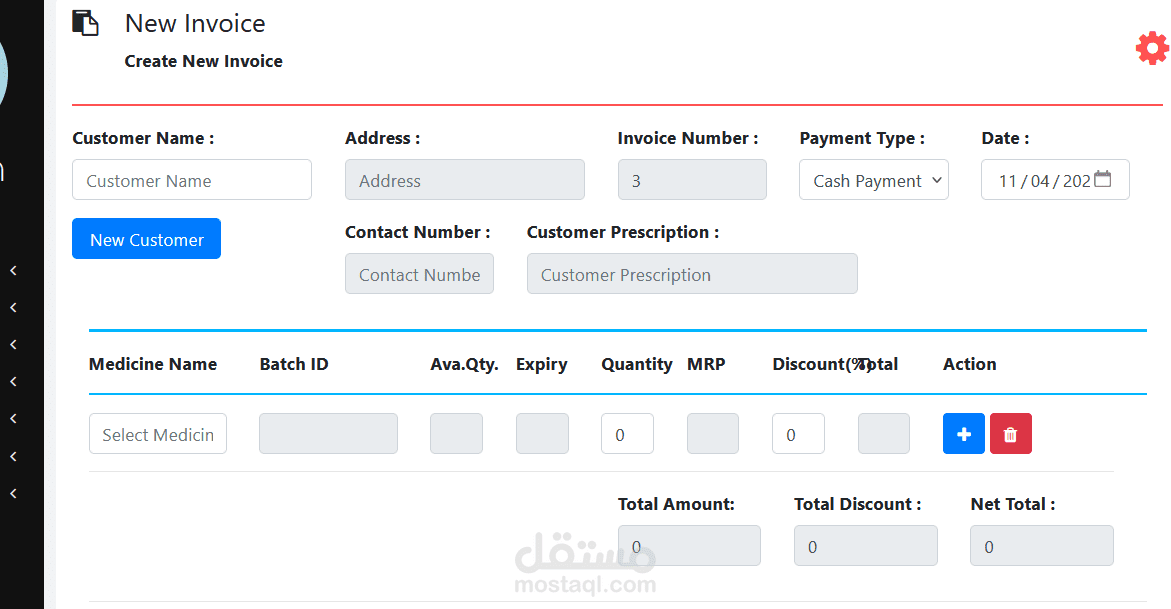
Task: Open the Payment Type dropdown
Action: point(874,179)
